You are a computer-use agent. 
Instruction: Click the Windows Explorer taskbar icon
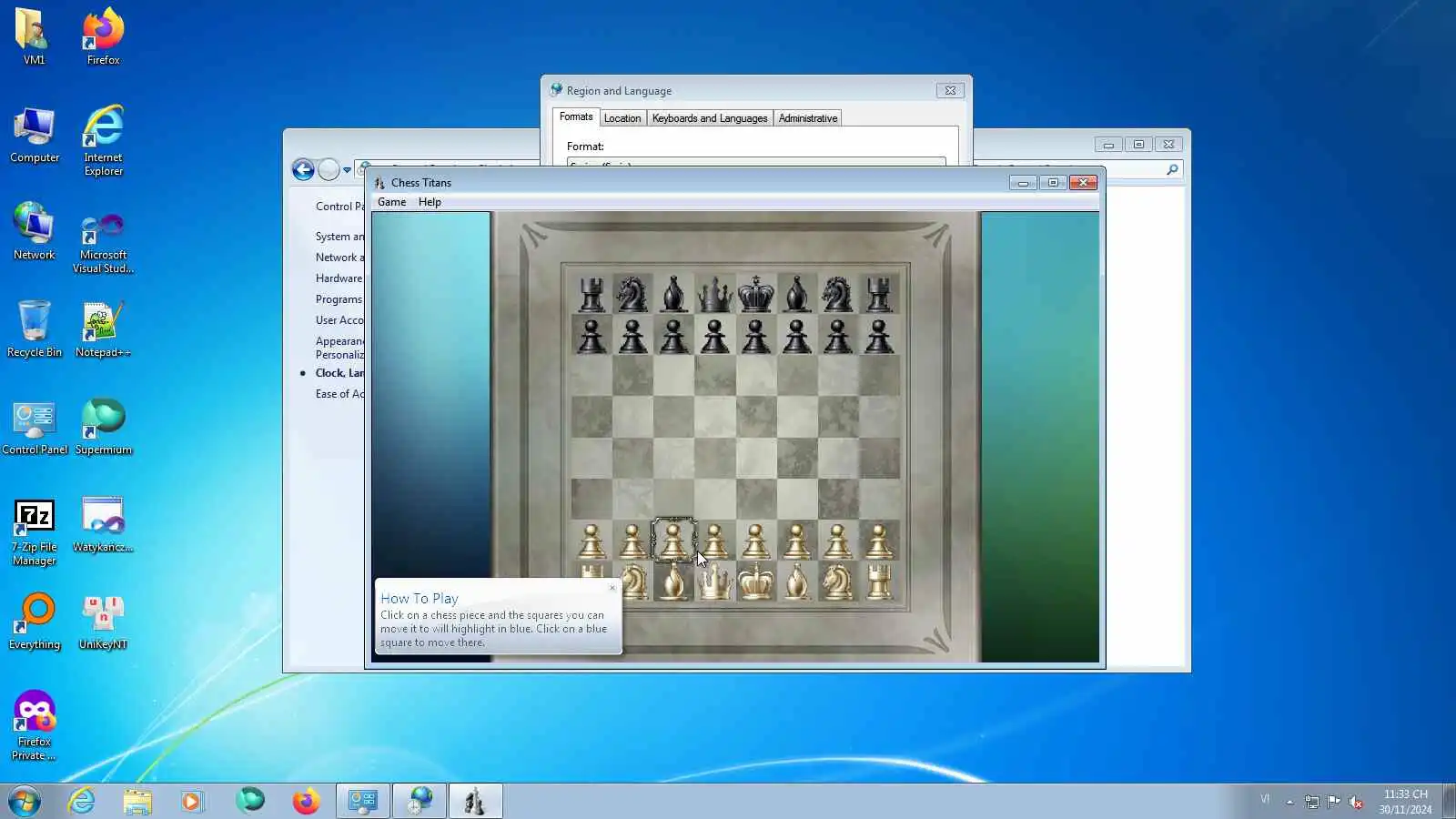pos(137,802)
